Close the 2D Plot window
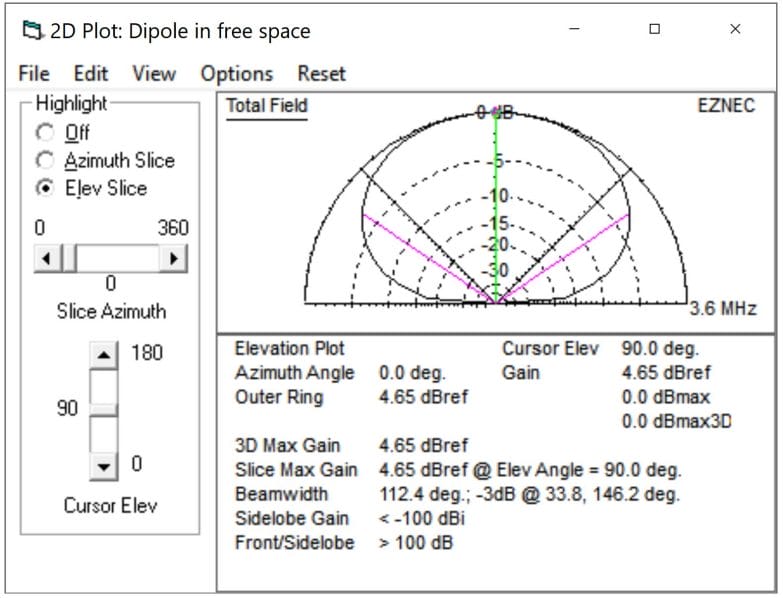 (x=735, y=30)
